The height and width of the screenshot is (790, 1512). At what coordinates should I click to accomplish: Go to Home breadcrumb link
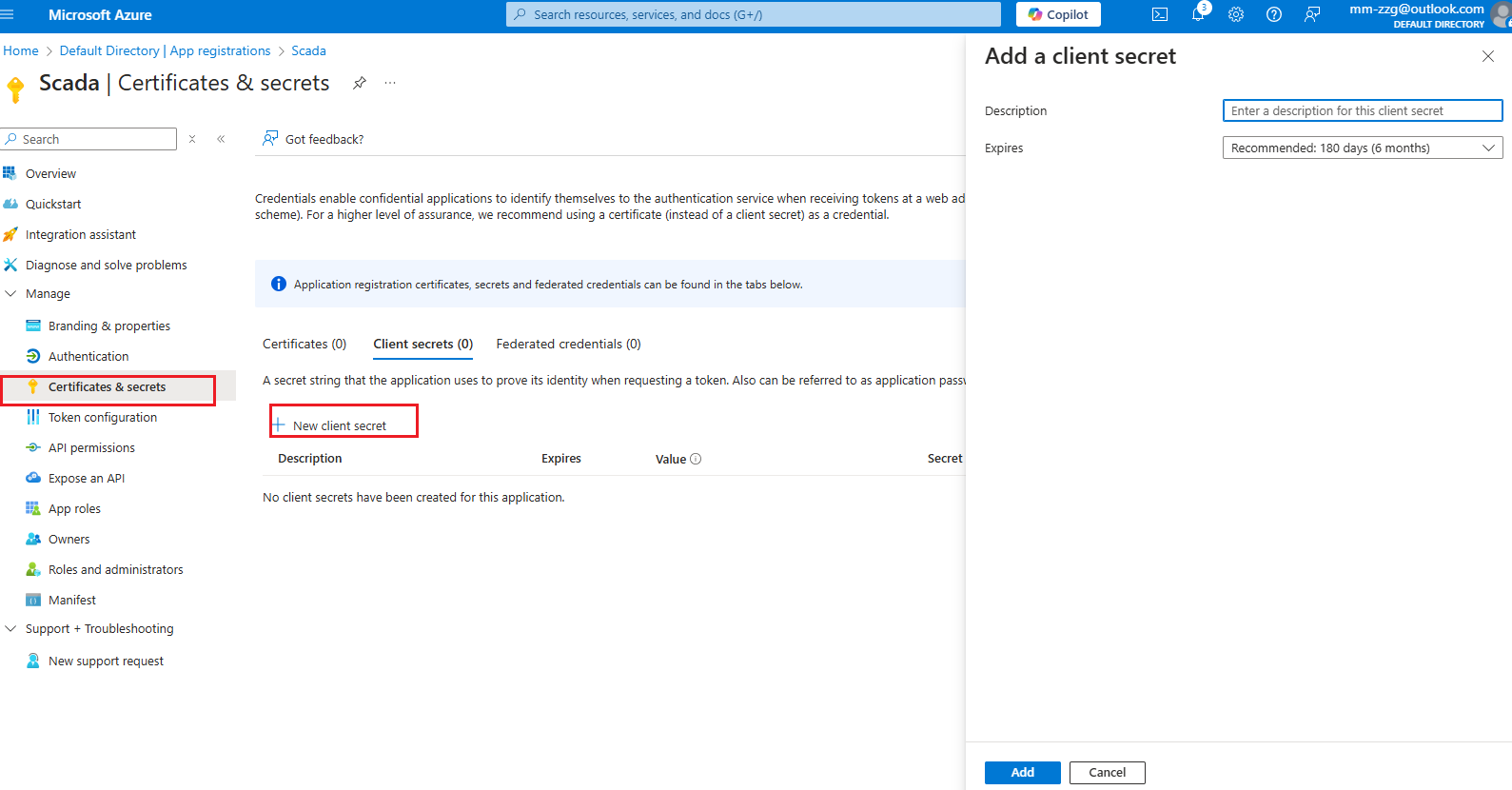coord(21,50)
